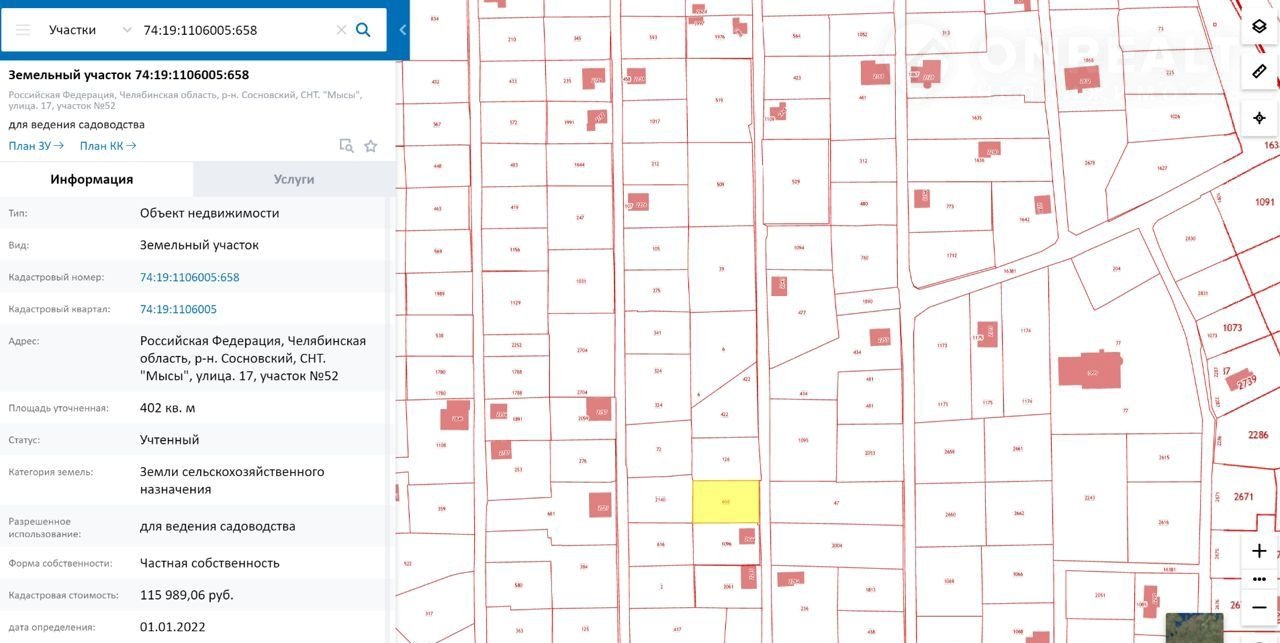Collapse the left info panel with chevron
The height and width of the screenshot is (643, 1280).
(403, 30)
